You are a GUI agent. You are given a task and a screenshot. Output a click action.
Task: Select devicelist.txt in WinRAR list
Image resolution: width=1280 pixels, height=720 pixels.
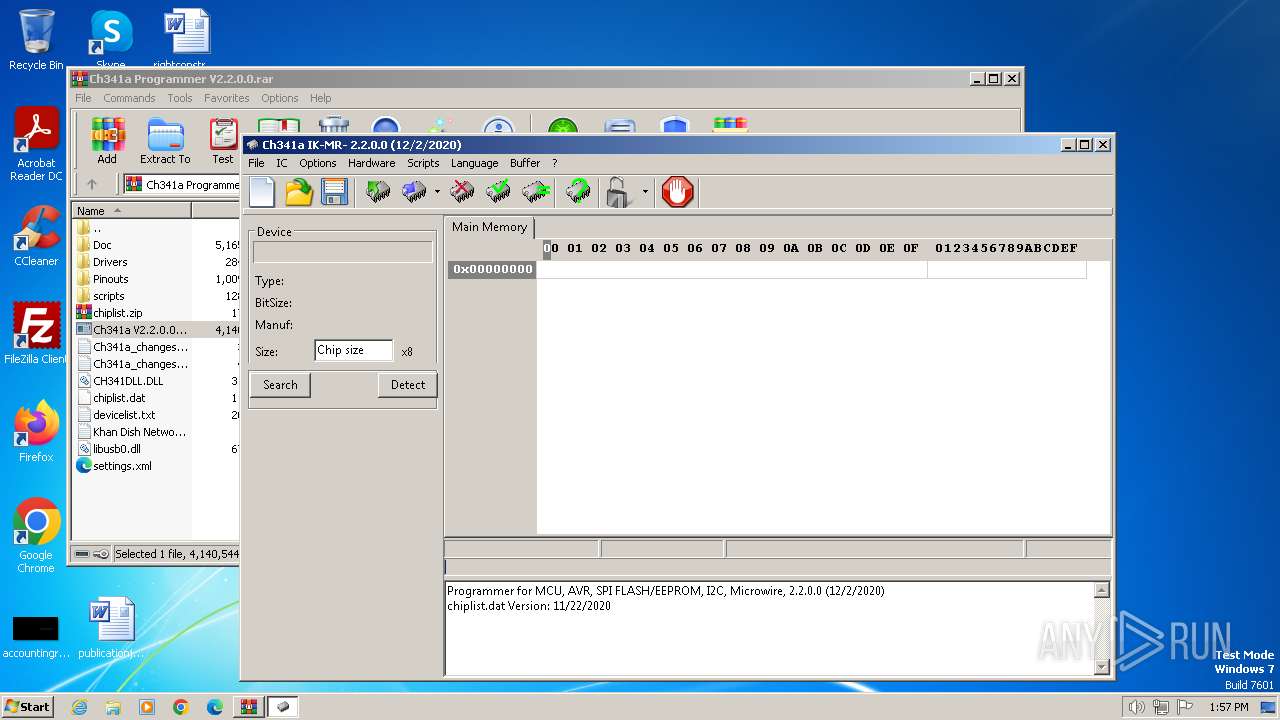[x=124, y=415]
